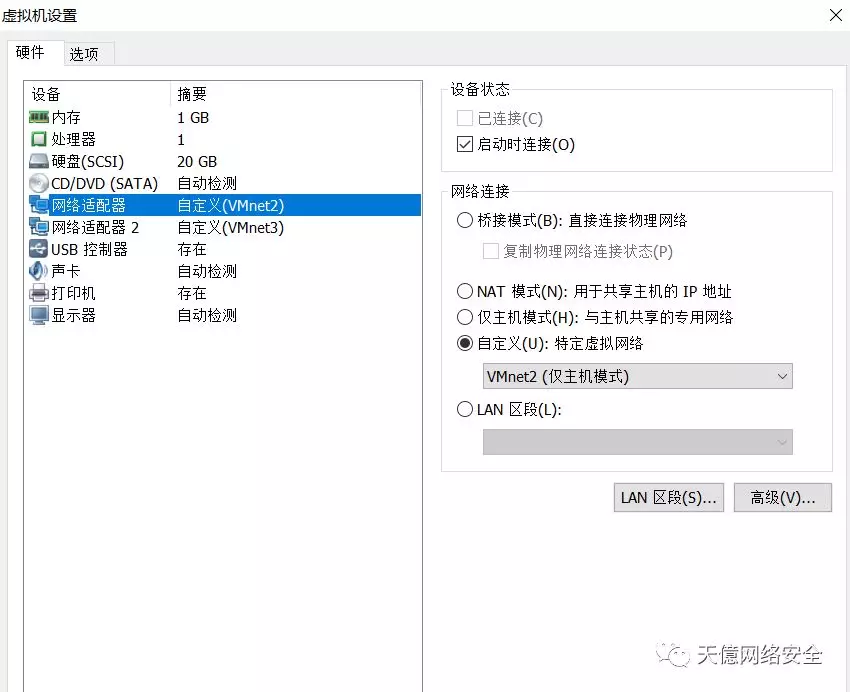Select the 显示器 row label

point(73,315)
